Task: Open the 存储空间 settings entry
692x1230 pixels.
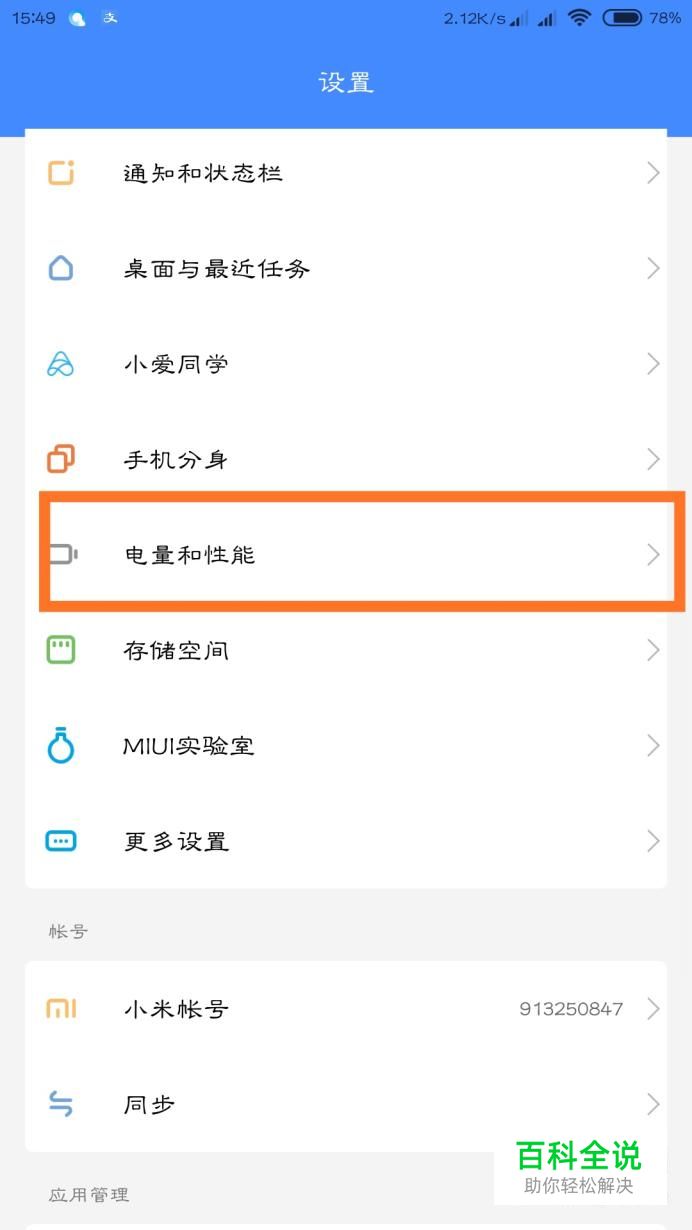Action: [x=176, y=650]
